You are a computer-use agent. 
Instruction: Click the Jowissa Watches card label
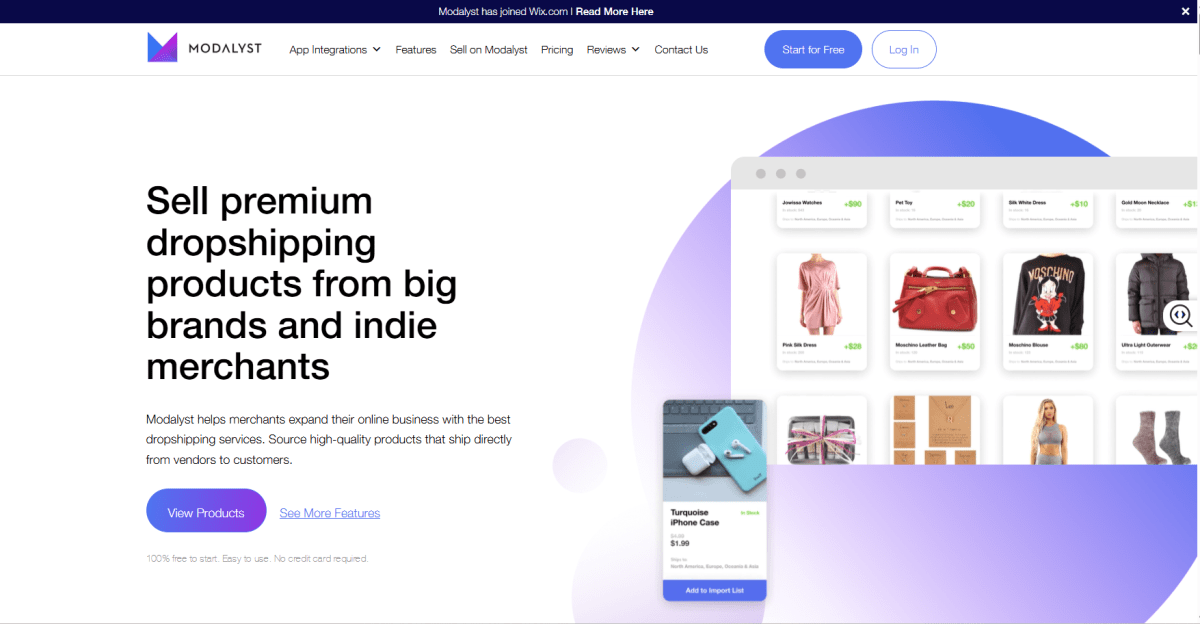click(x=802, y=202)
